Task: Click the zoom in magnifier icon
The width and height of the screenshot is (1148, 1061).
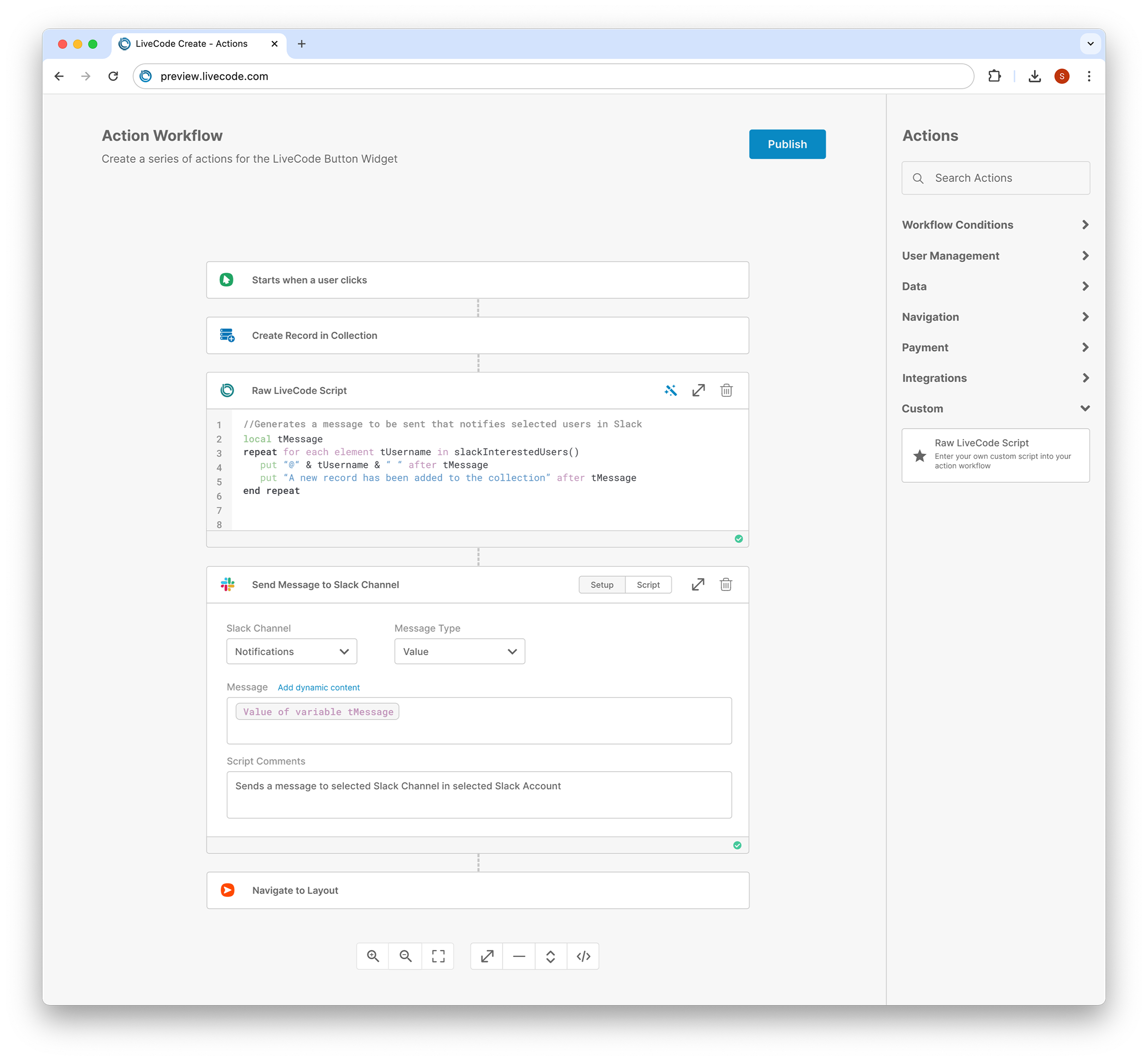Action: coord(372,956)
